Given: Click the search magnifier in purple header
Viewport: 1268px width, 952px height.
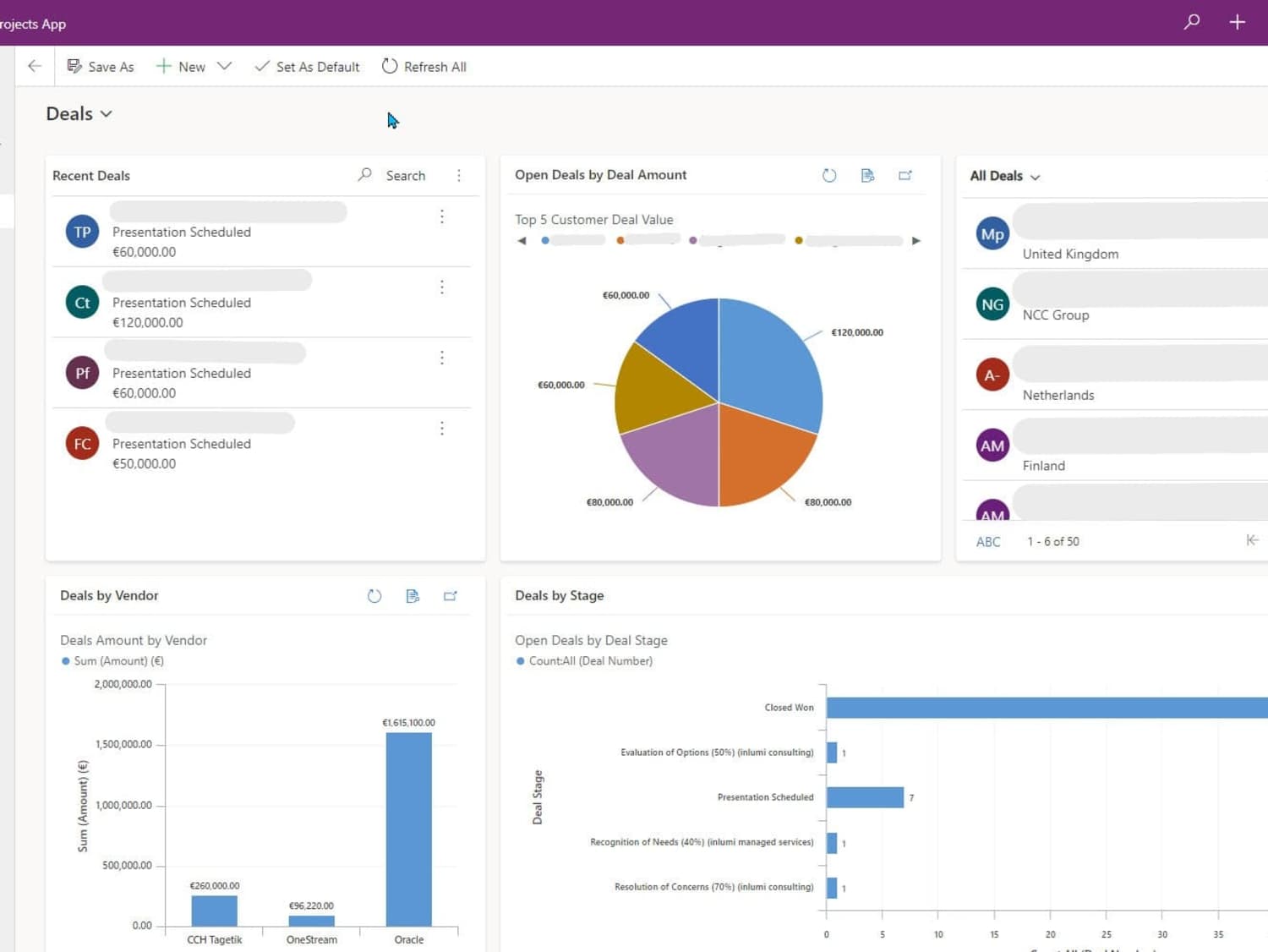Looking at the screenshot, I should 1192,22.
